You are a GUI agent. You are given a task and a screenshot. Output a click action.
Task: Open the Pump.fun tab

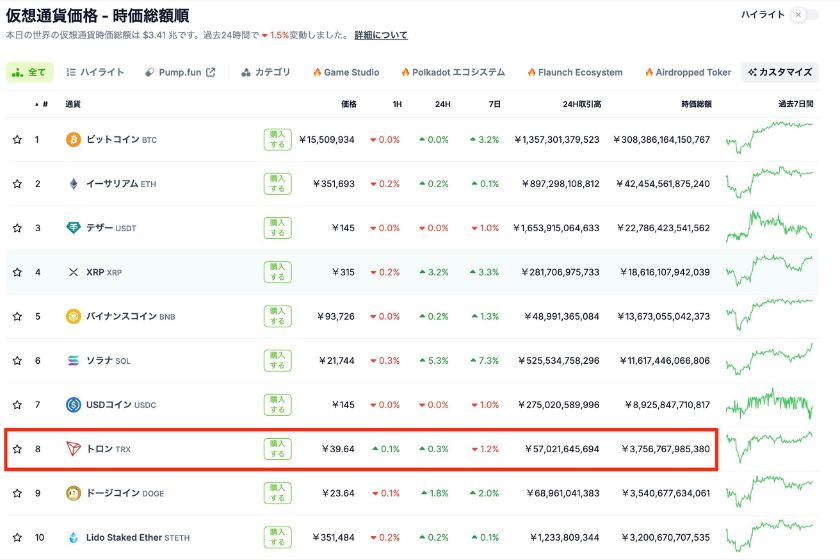coord(180,72)
